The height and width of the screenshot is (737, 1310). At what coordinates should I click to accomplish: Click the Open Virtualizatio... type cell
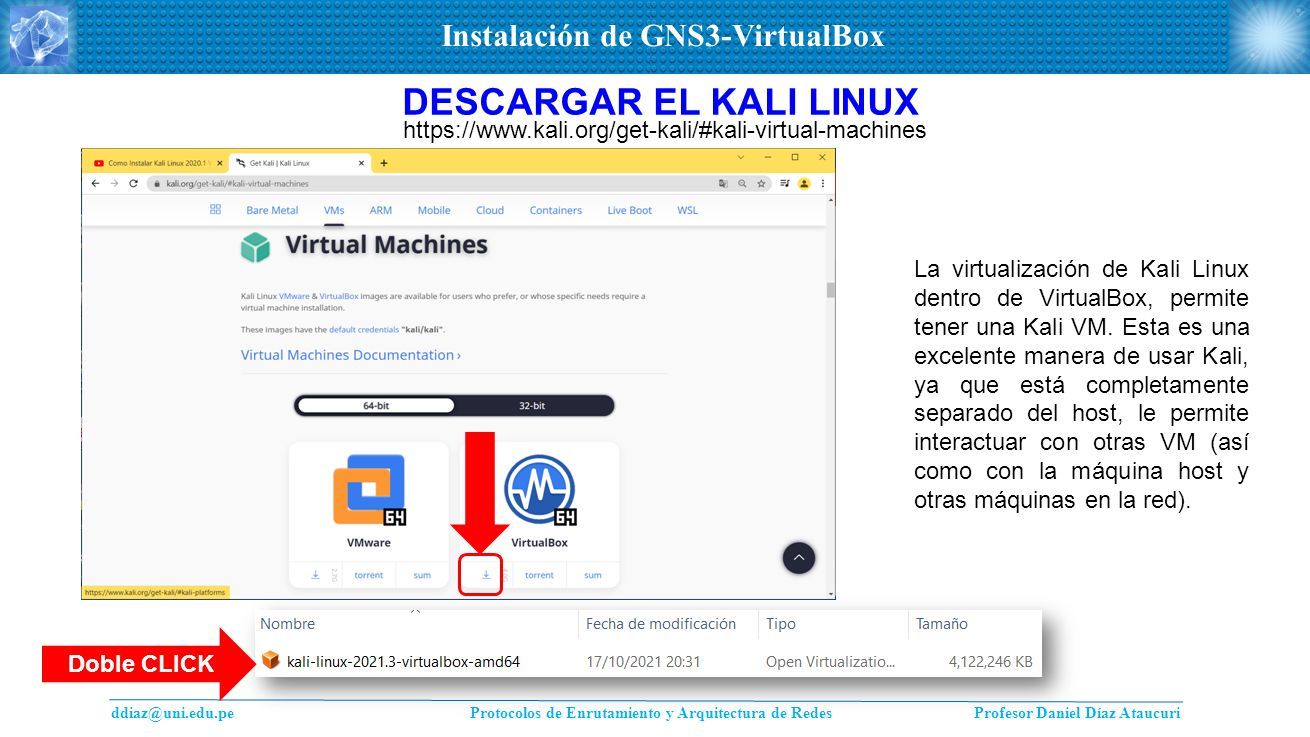(830, 661)
